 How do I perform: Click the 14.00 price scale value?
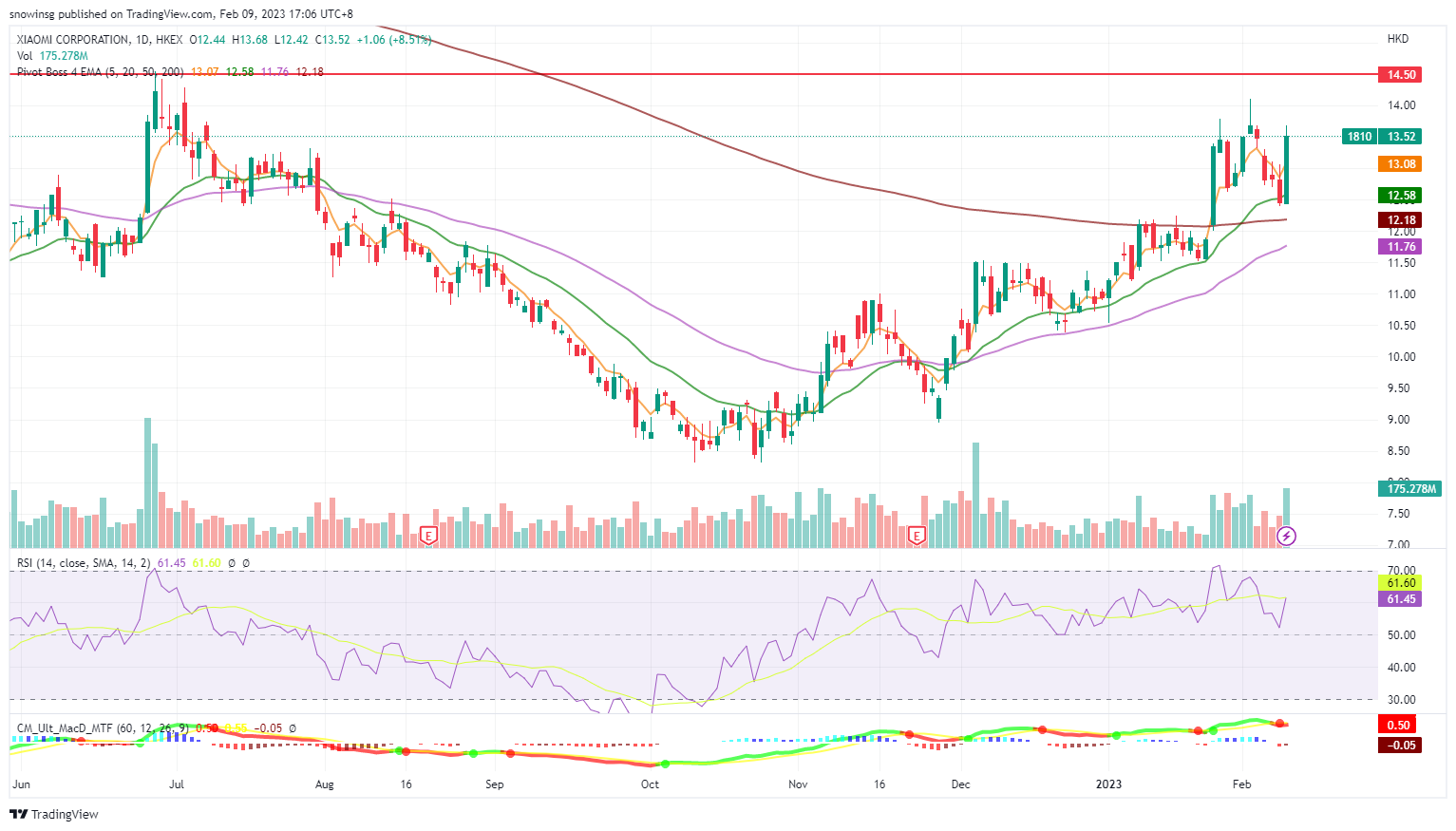coord(1401,105)
